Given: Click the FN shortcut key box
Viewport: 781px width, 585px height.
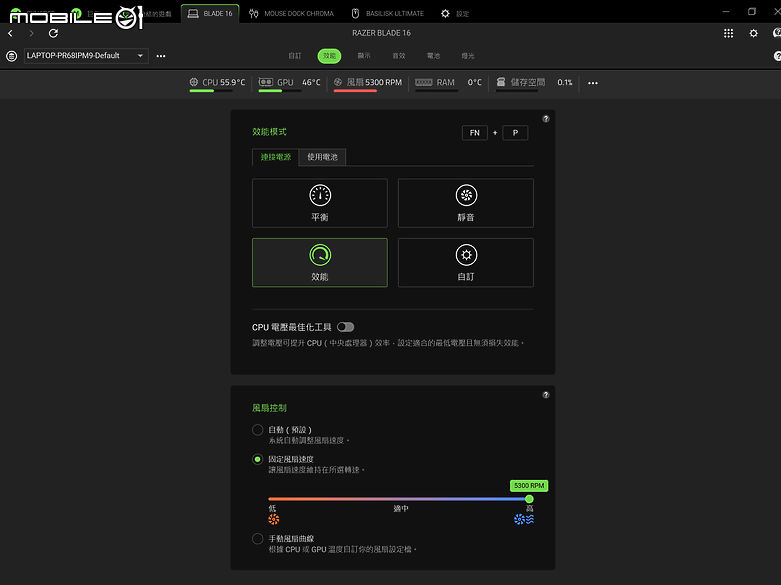Looking at the screenshot, I should [475, 133].
